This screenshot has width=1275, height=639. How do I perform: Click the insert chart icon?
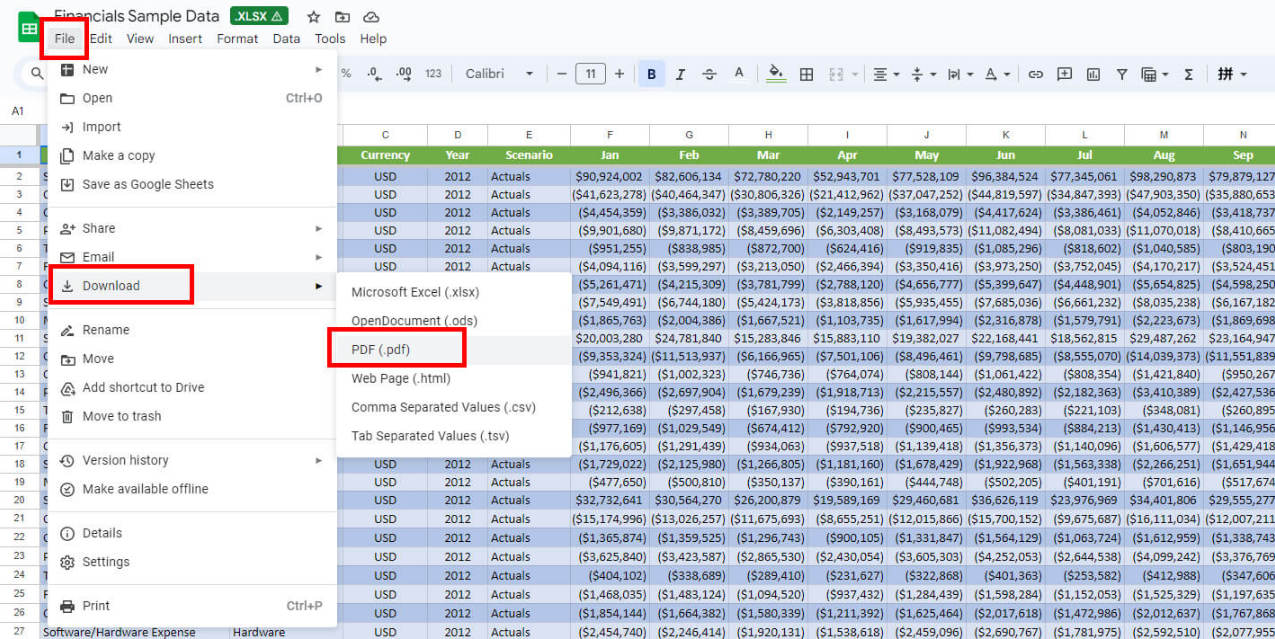(1093, 74)
